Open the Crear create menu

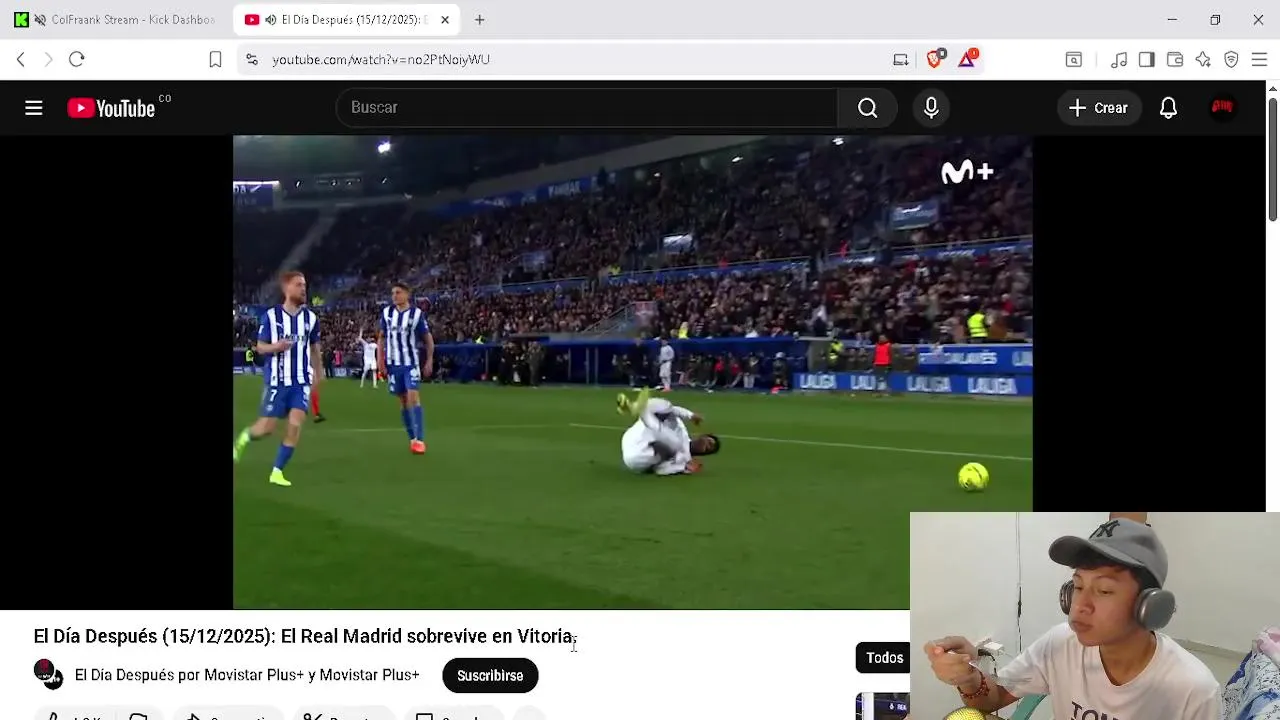point(1098,108)
